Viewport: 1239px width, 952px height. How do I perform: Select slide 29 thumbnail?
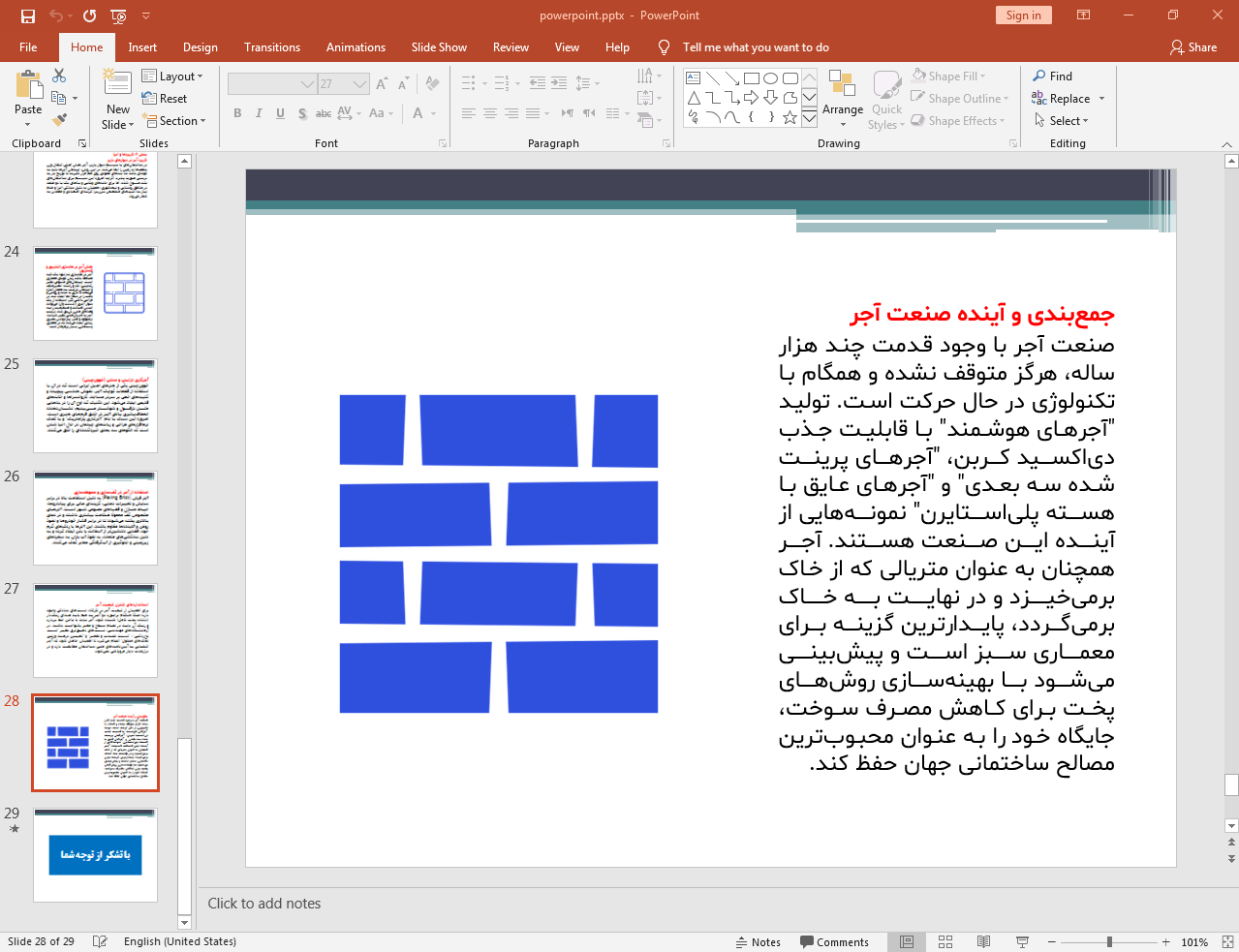point(95,855)
